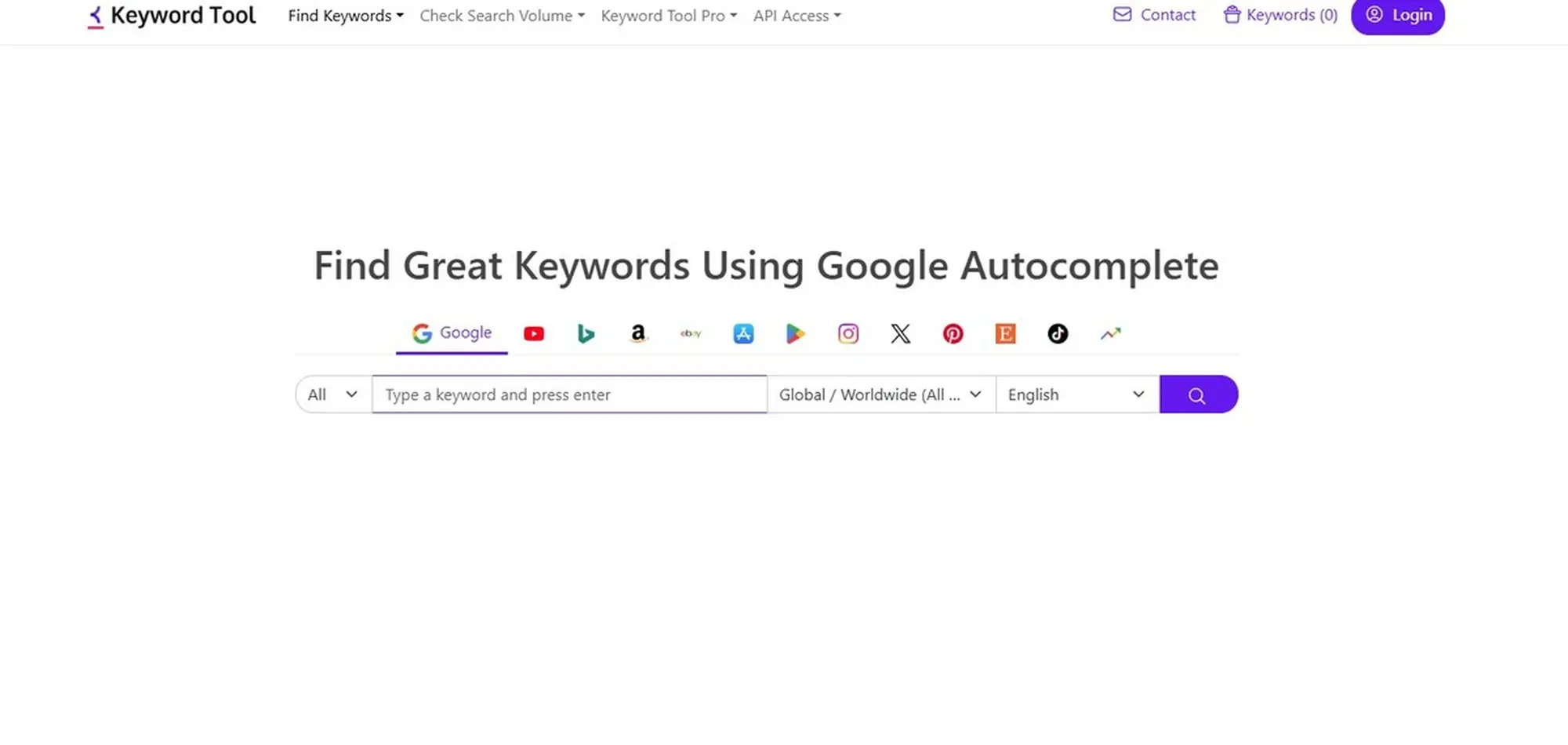Expand the Find Keywords menu

(346, 16)
